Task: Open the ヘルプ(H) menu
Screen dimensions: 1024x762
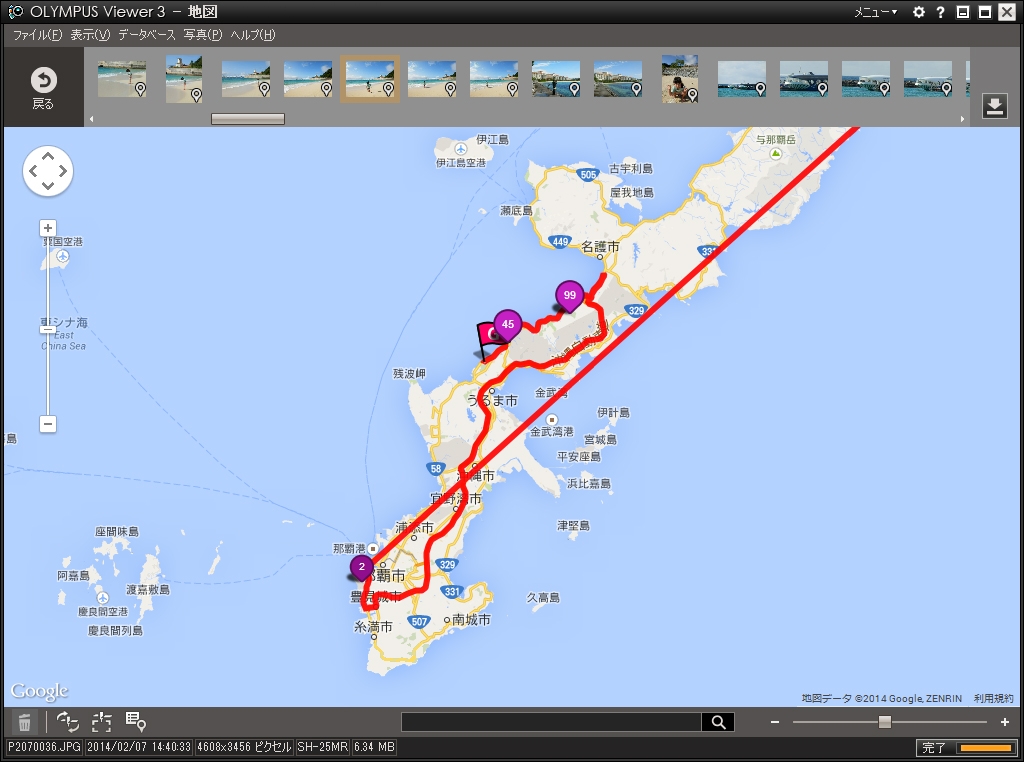Action: coord(253,35)
